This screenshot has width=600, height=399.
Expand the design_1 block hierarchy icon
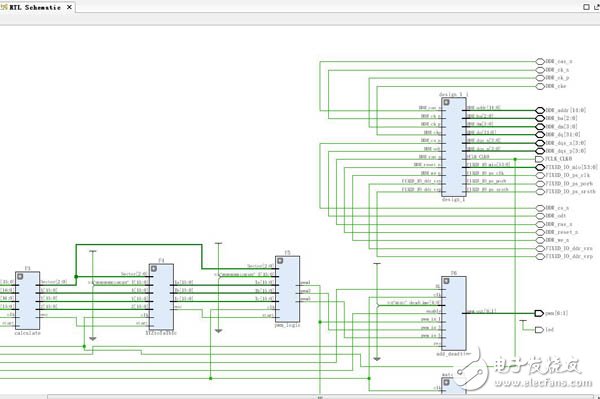click(446, 102)
